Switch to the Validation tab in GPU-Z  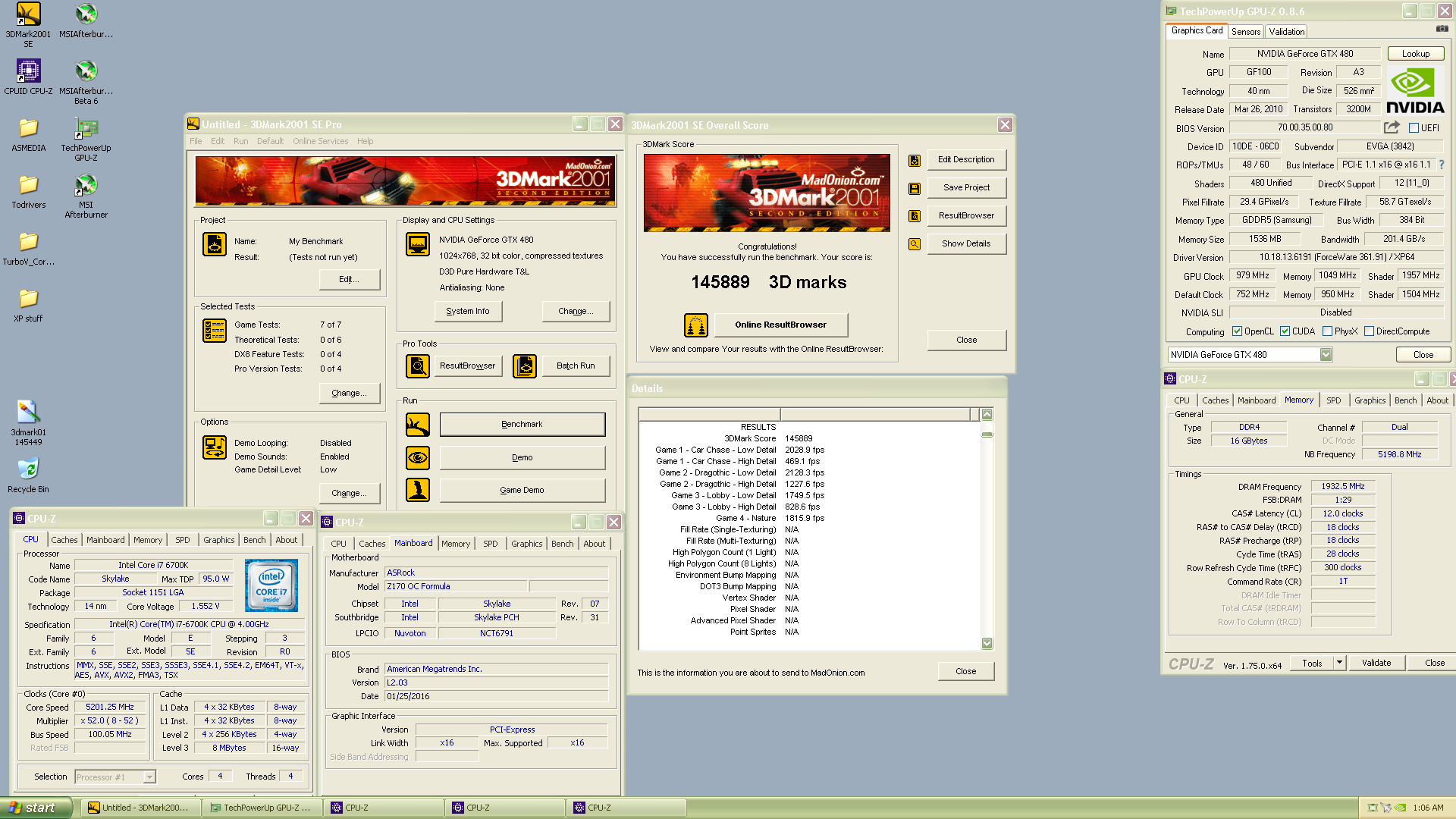tap(1286, 31)
